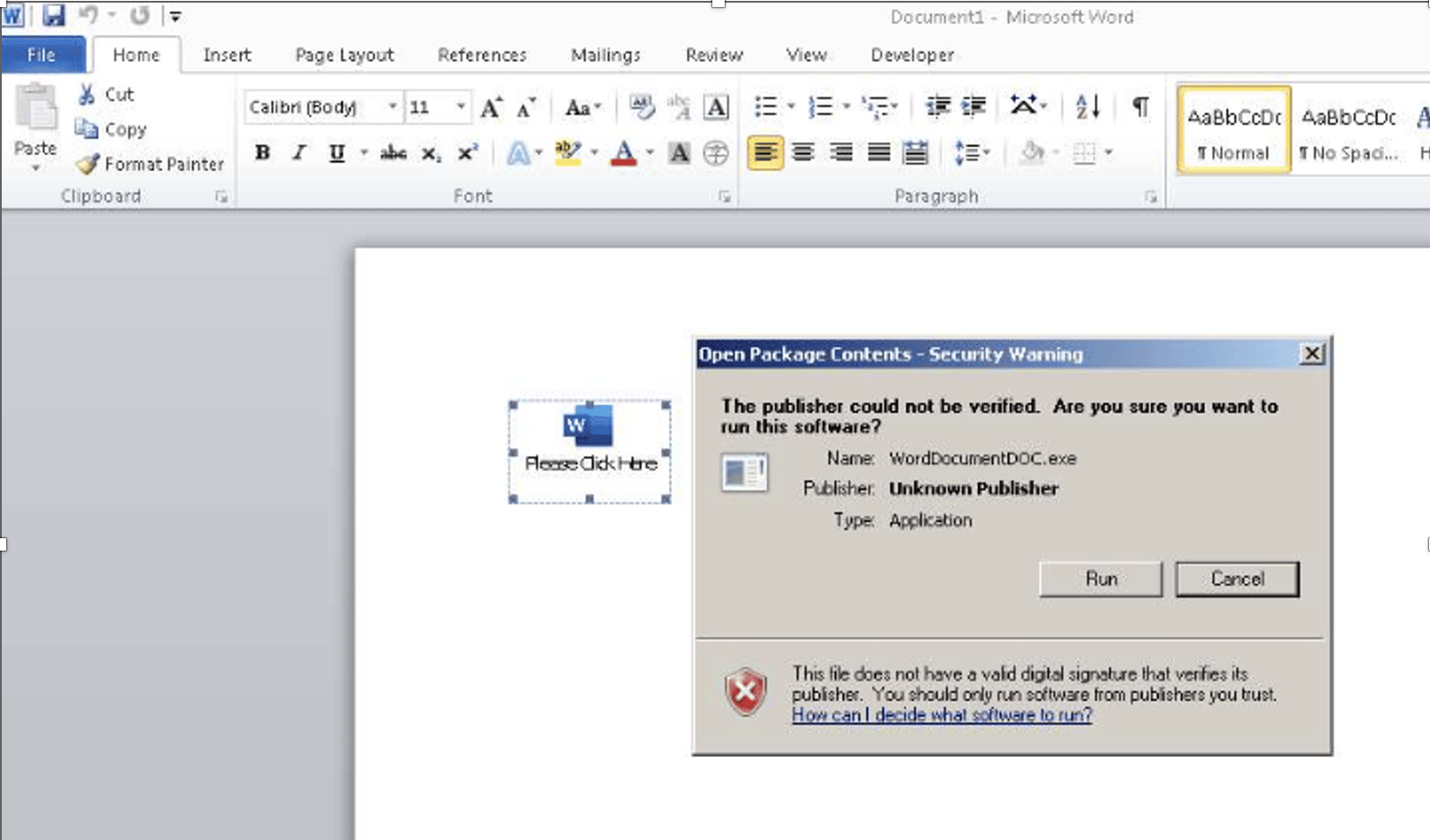Click the Sort A-Z icon
This screenshot has width=1430, height=840.
(1088, 107)
